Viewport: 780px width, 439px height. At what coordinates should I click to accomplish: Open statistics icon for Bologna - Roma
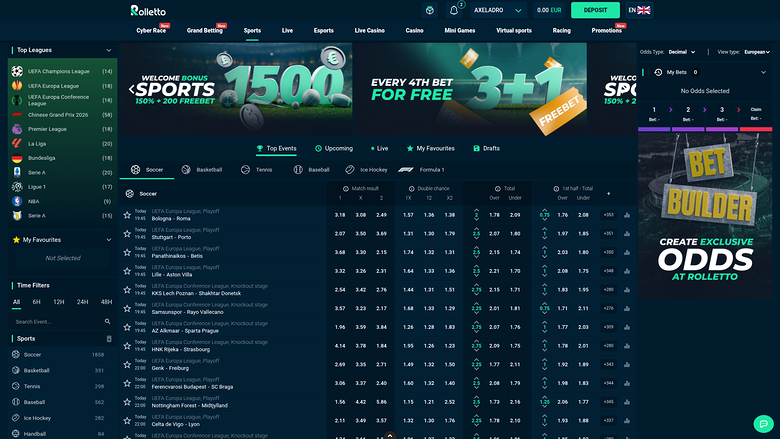coord(627,215)
